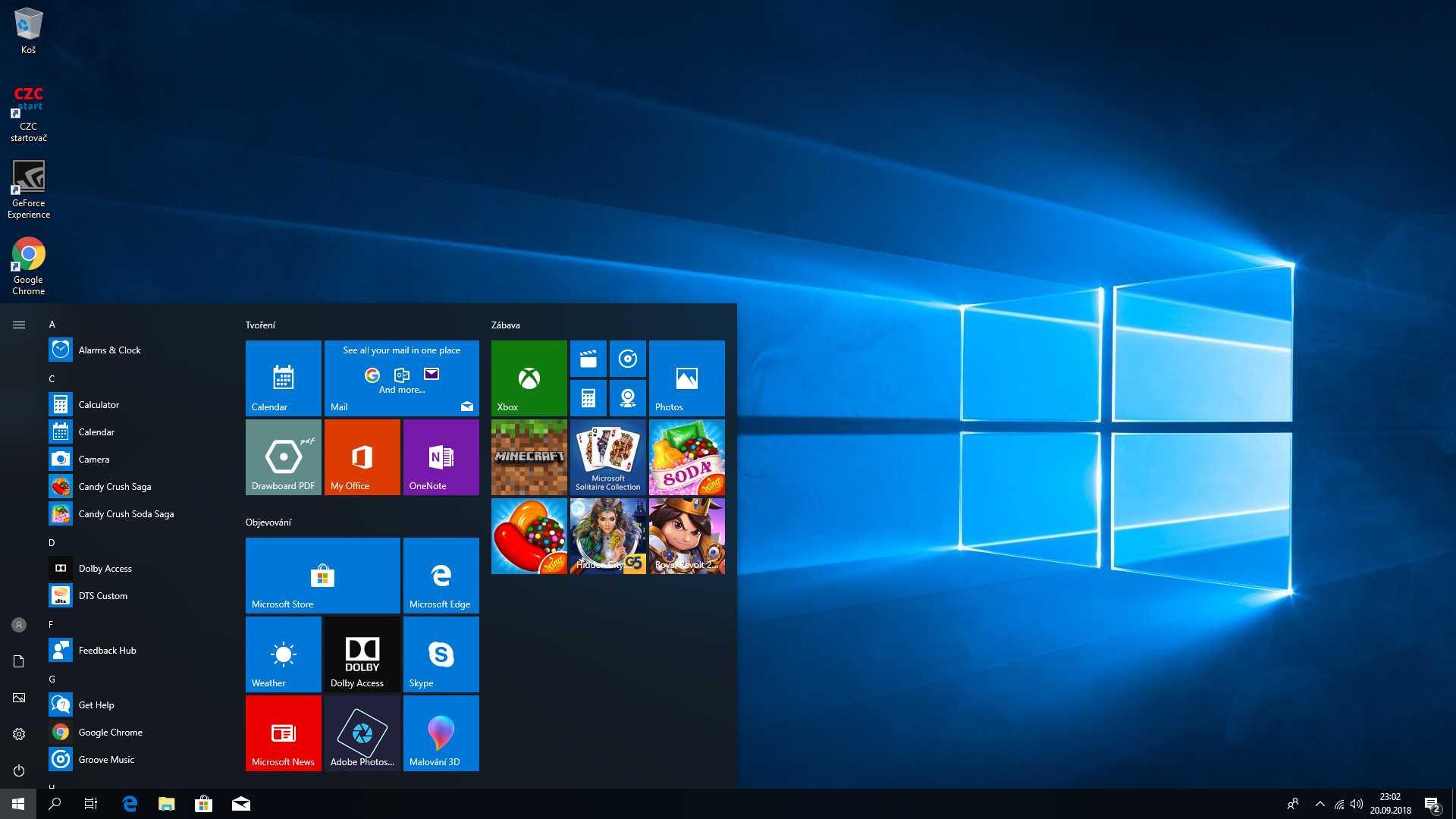This screenshot has width=1456, height=819.
Task: Select Alarms & Clock from the app list
Action: coord(110,350)
